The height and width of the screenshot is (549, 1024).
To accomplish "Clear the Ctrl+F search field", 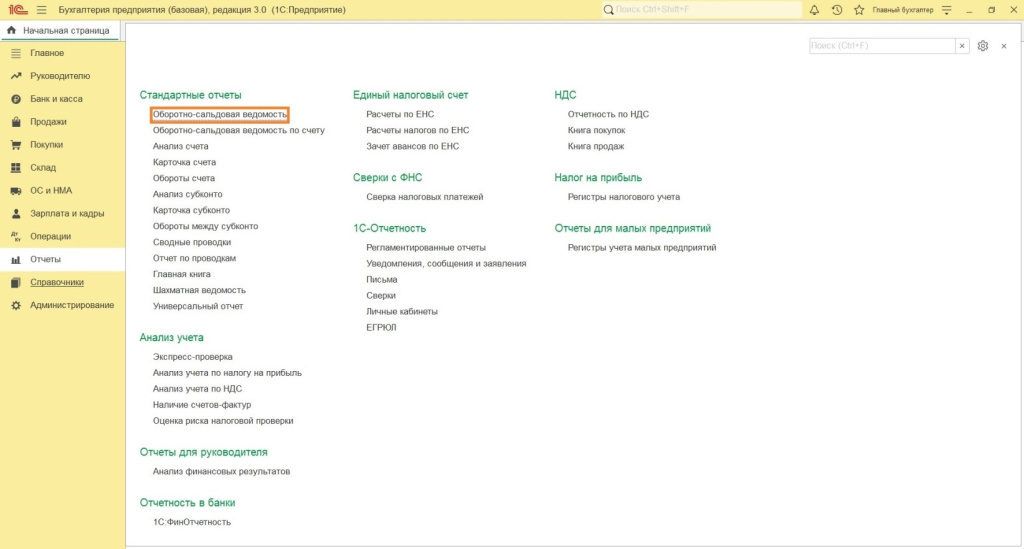I will 961,46.
